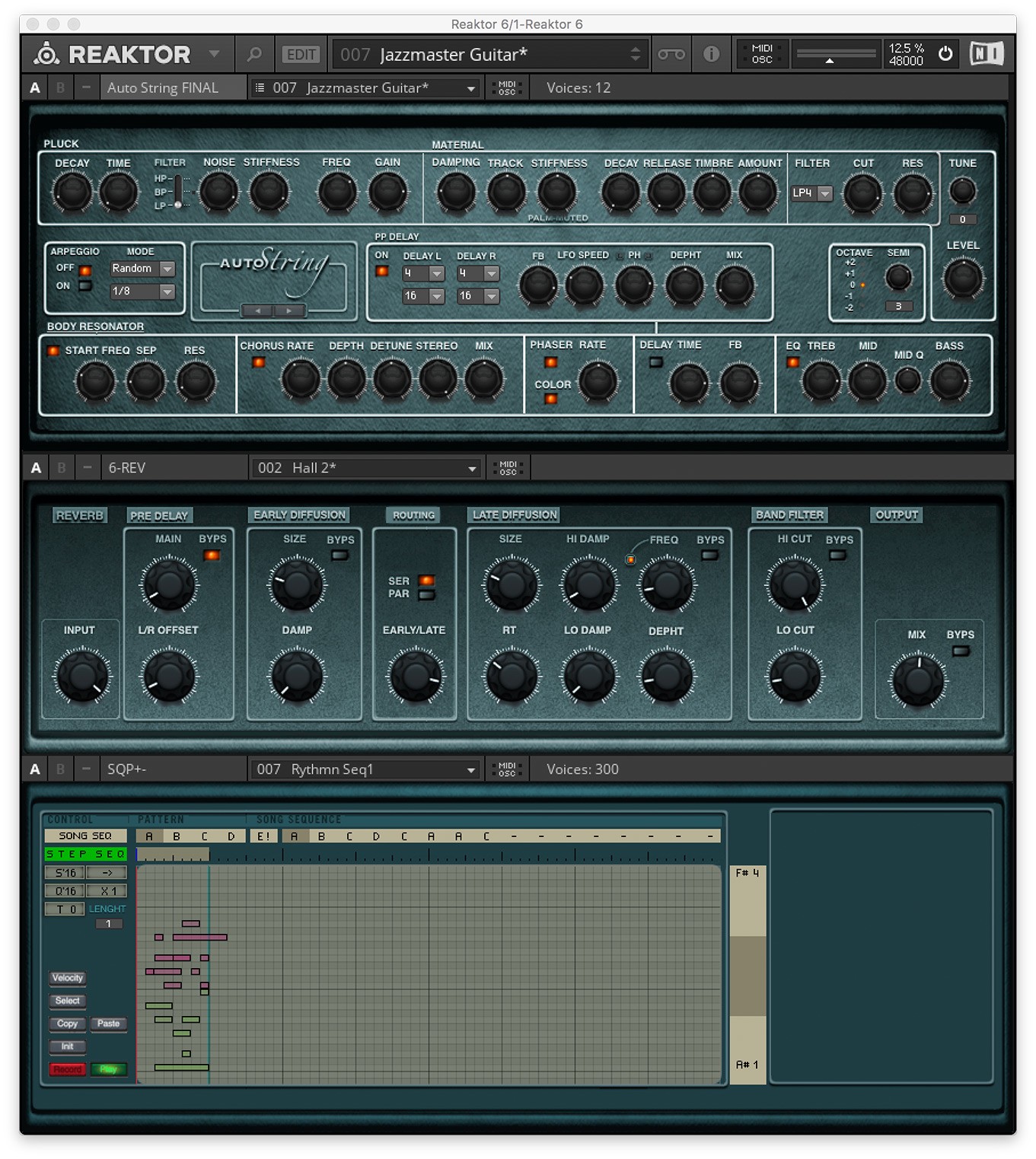
Task: Toggle Body Resonator on switch
Action: (x=53, y=351)
